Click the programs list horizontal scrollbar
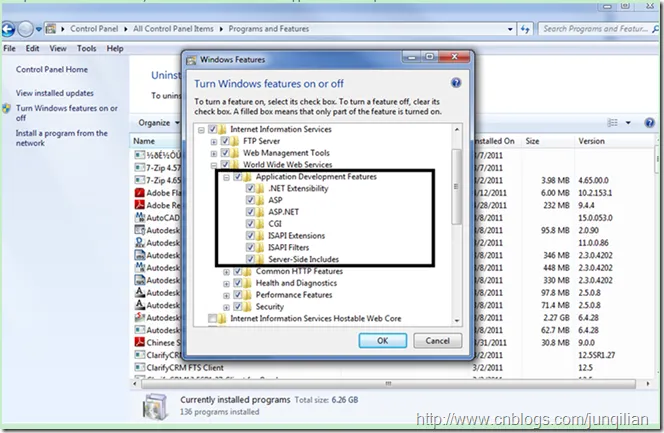Screen dimensions: 664x433 [388, 384]
